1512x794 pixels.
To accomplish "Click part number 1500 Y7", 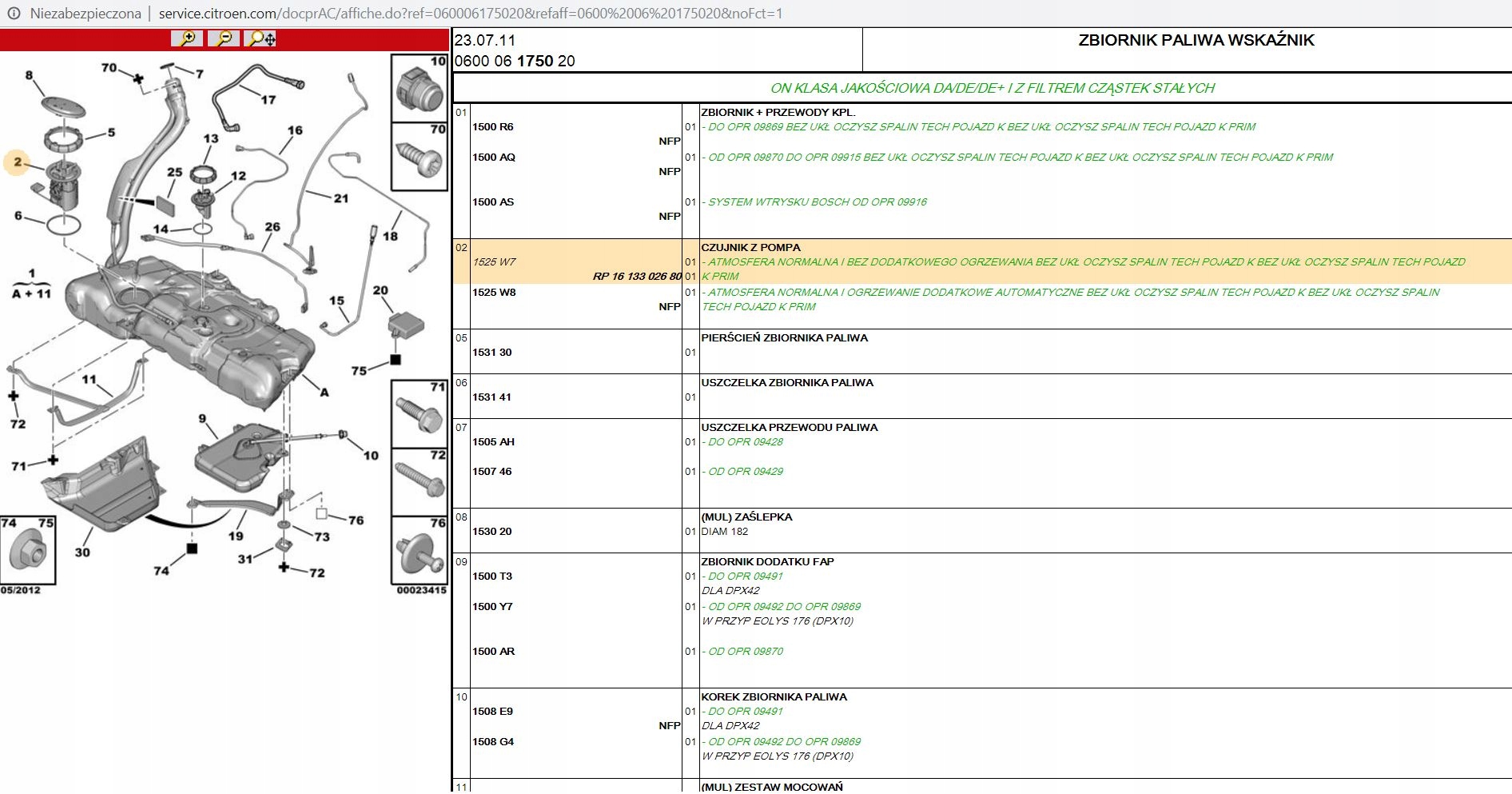I will [492, 606].
